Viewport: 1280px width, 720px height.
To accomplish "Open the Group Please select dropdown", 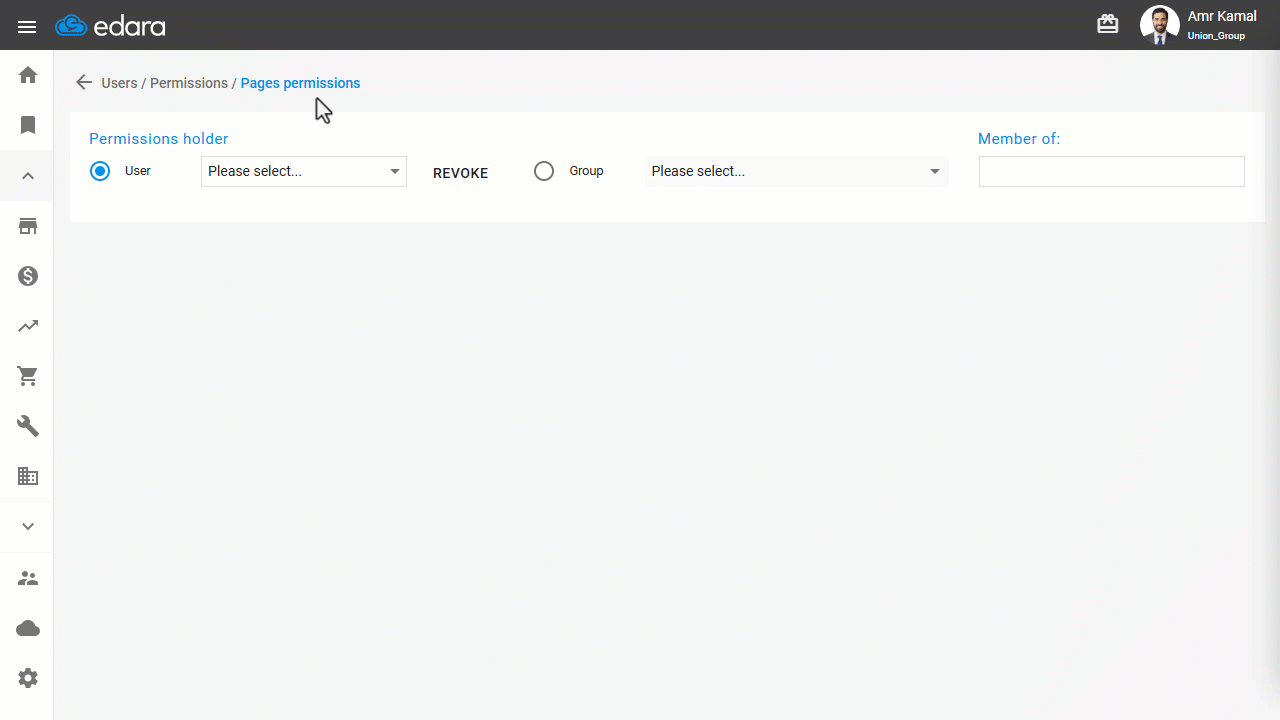I will tap(796, 171).
